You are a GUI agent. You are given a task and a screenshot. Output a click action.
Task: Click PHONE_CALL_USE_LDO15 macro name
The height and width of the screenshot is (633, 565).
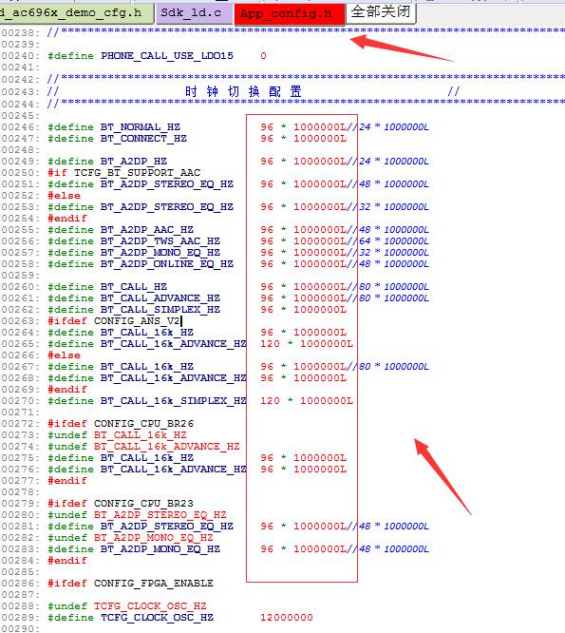point(167,56)
